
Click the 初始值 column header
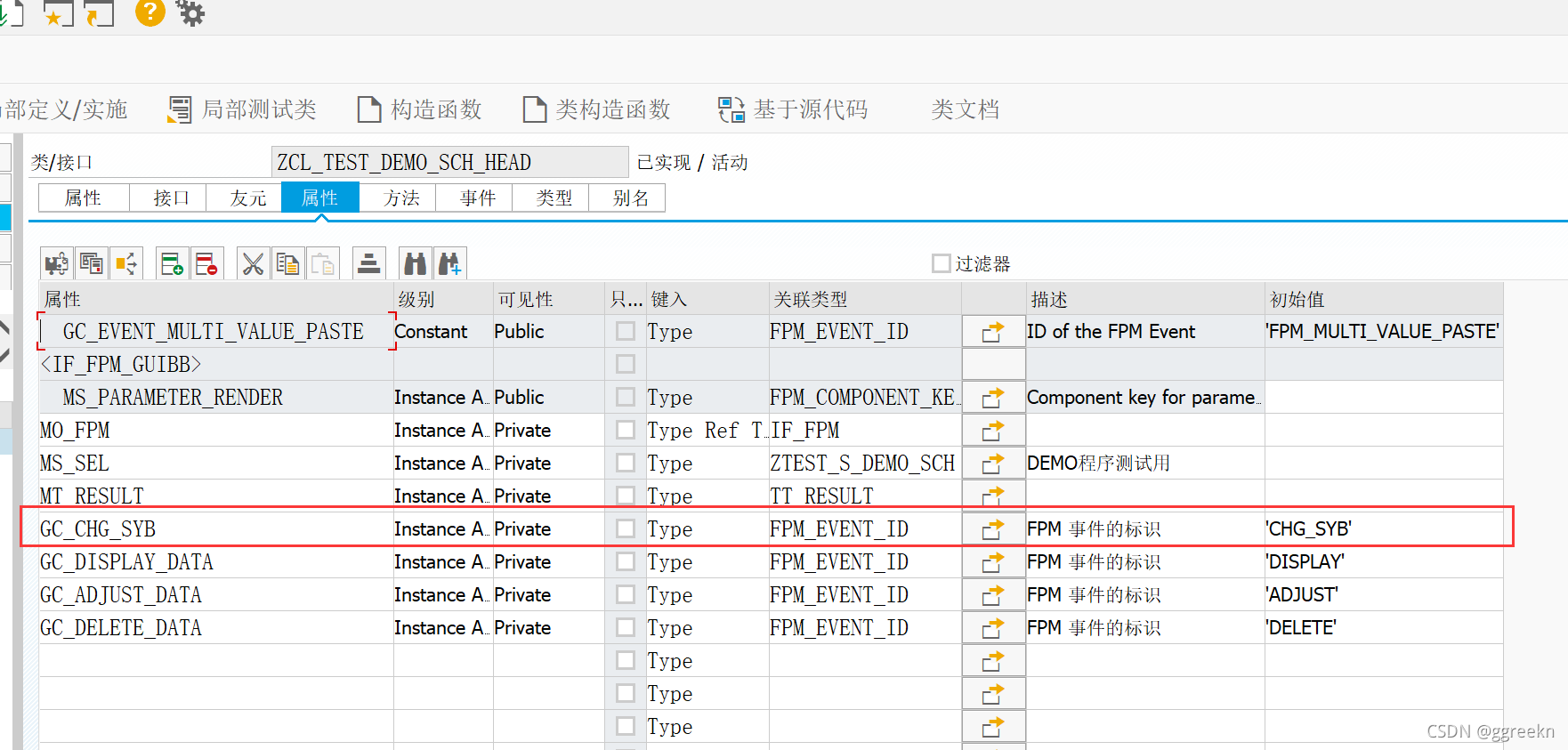[1384, 299]
